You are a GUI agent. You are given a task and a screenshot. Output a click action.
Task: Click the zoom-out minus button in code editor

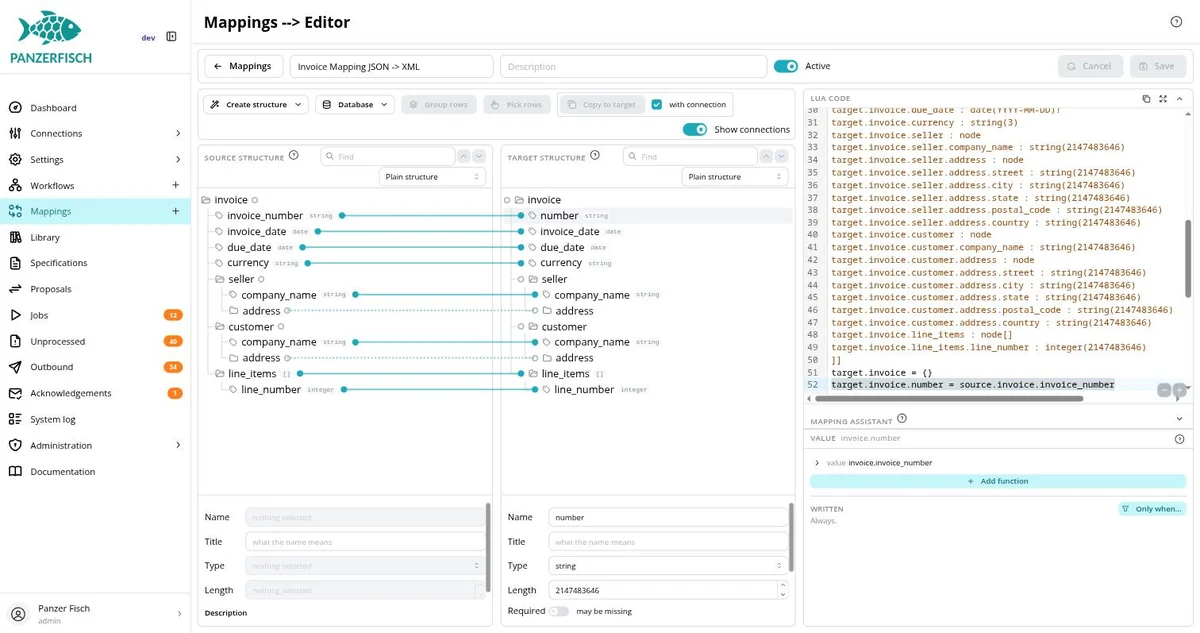point(1164,390)
